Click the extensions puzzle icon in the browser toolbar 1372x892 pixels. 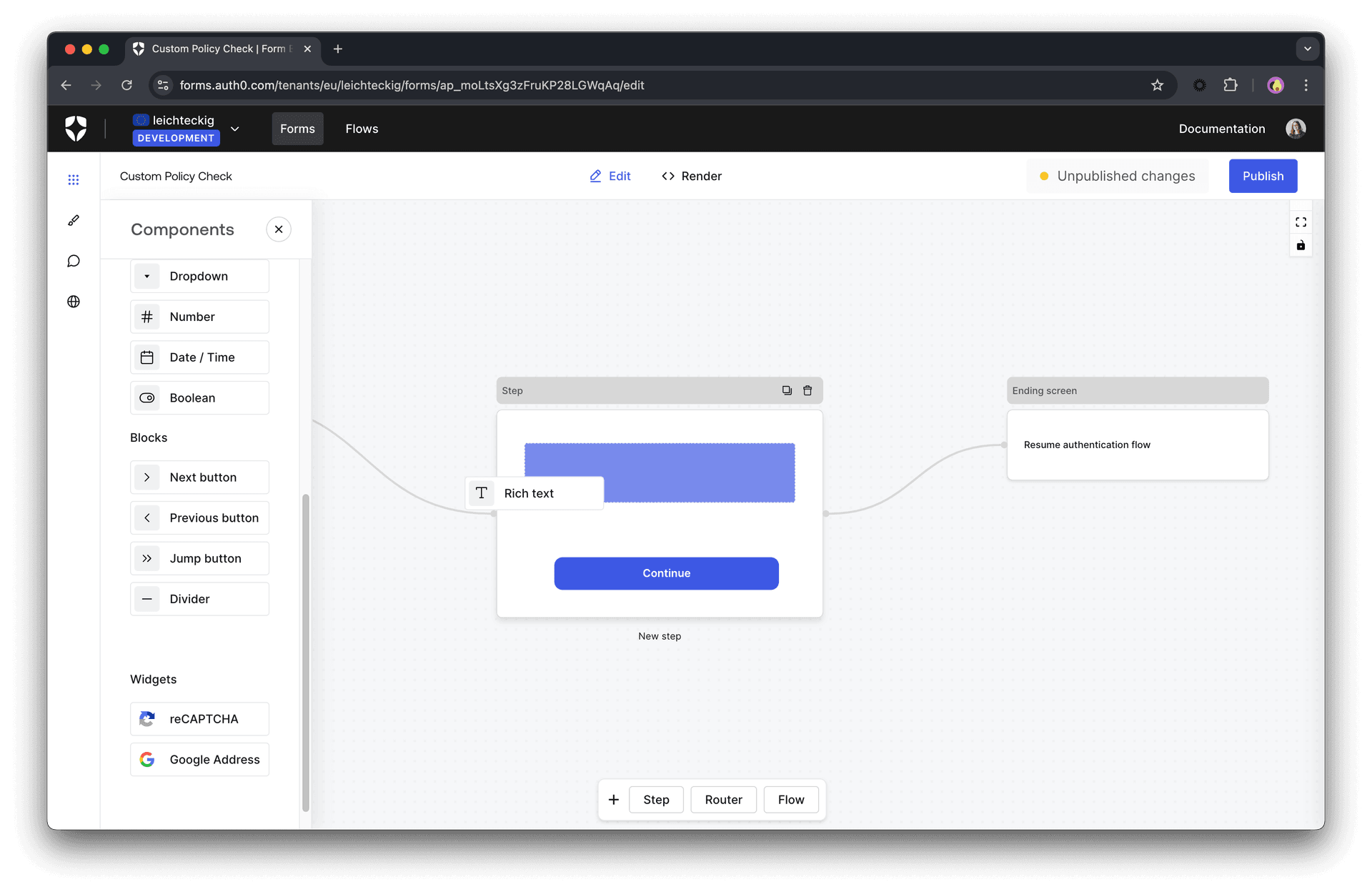coord(1231,85)
